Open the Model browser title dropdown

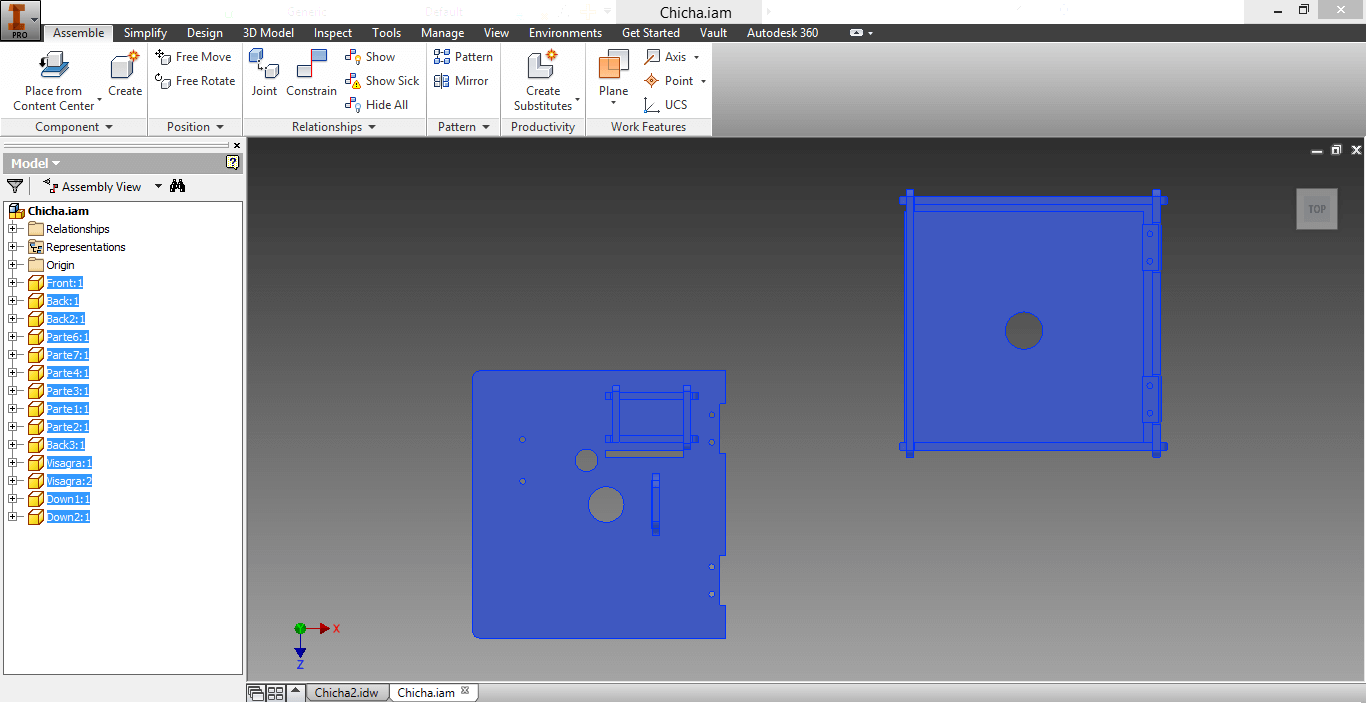point(56,164)
